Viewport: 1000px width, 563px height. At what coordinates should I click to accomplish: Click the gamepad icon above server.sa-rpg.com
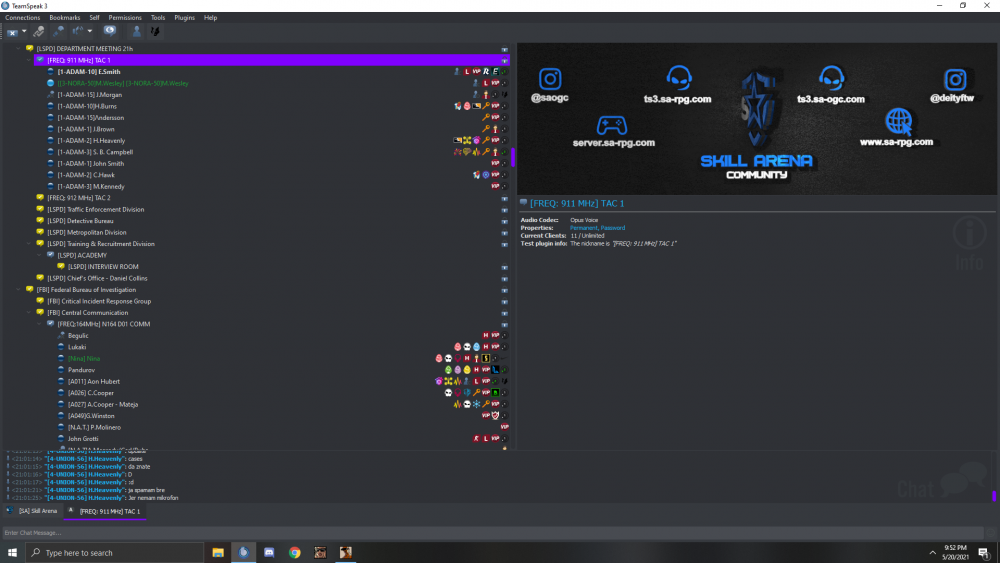tap(611, 126)
